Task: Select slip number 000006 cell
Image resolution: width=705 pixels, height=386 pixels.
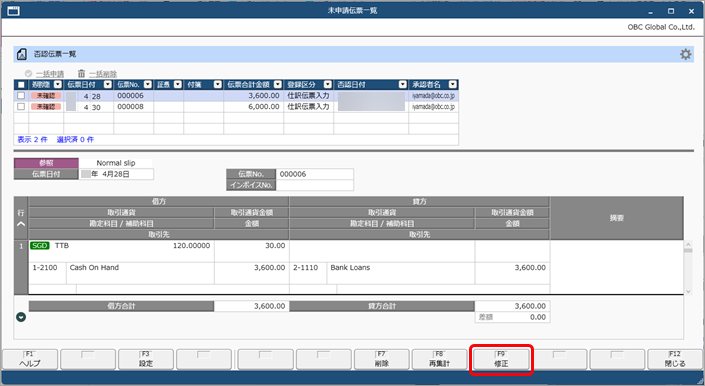Action: (134, 96)
